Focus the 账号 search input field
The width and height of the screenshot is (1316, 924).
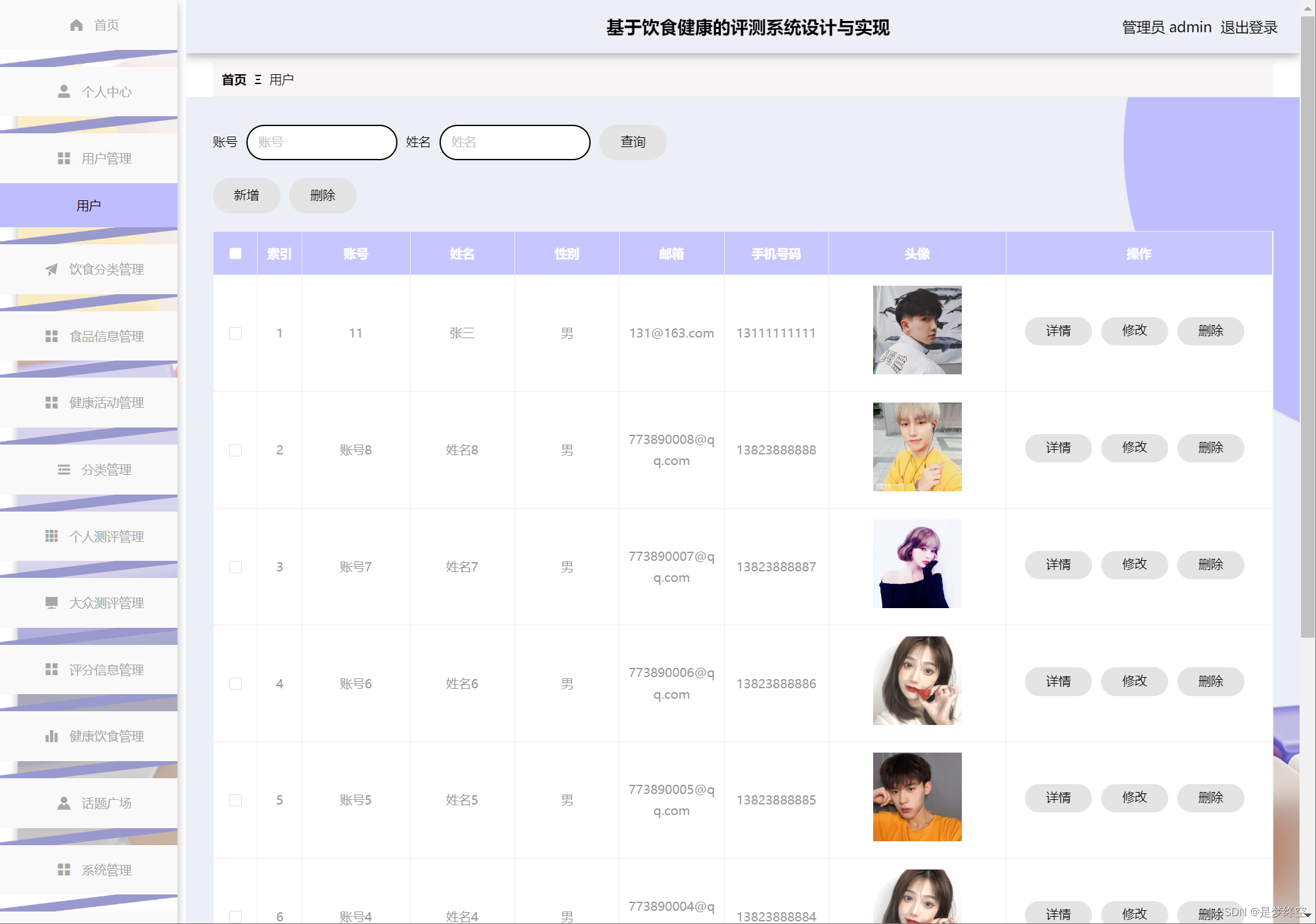click(322, 142)
